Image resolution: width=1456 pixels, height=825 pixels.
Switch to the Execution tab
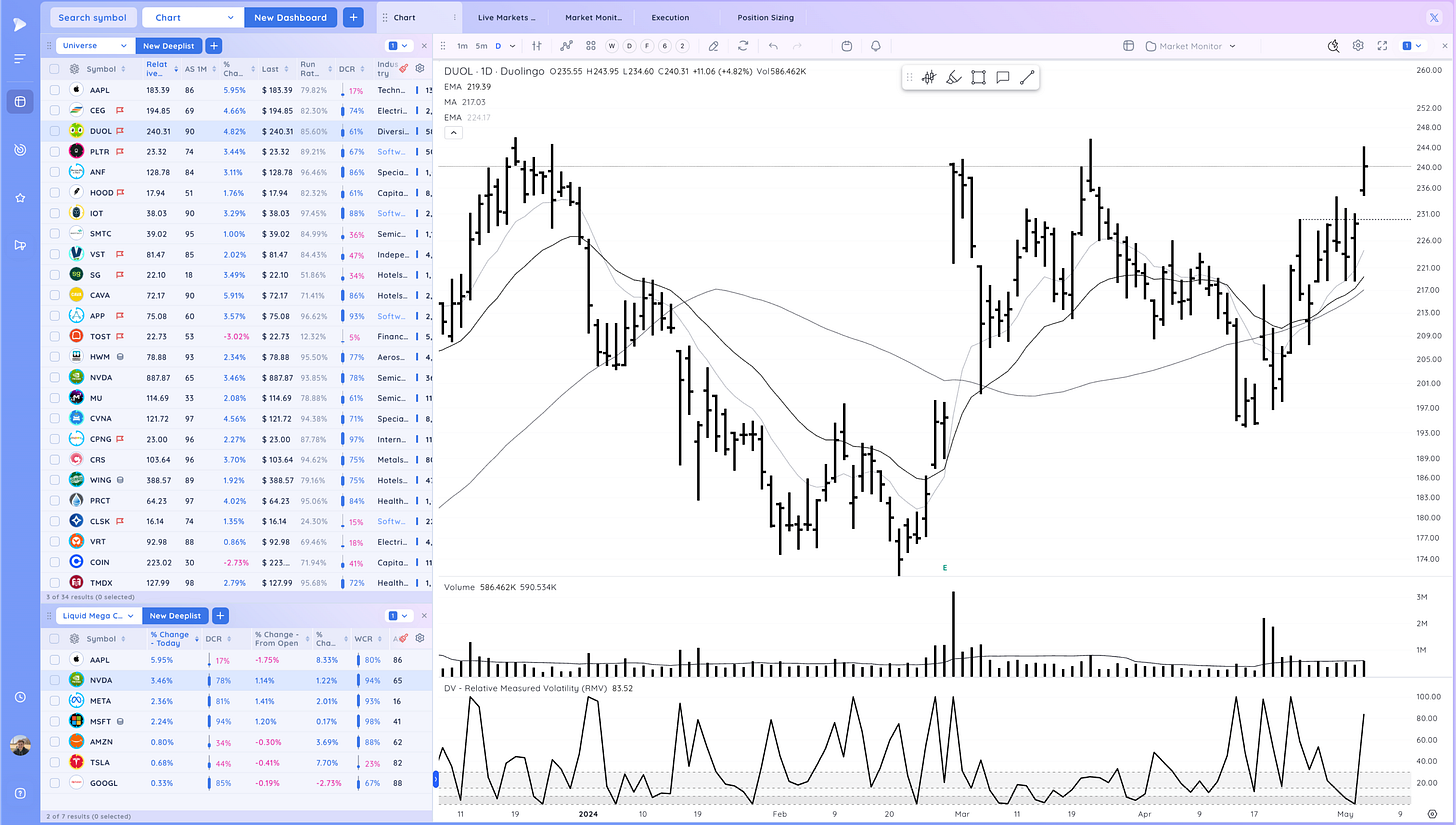[669, 18]
